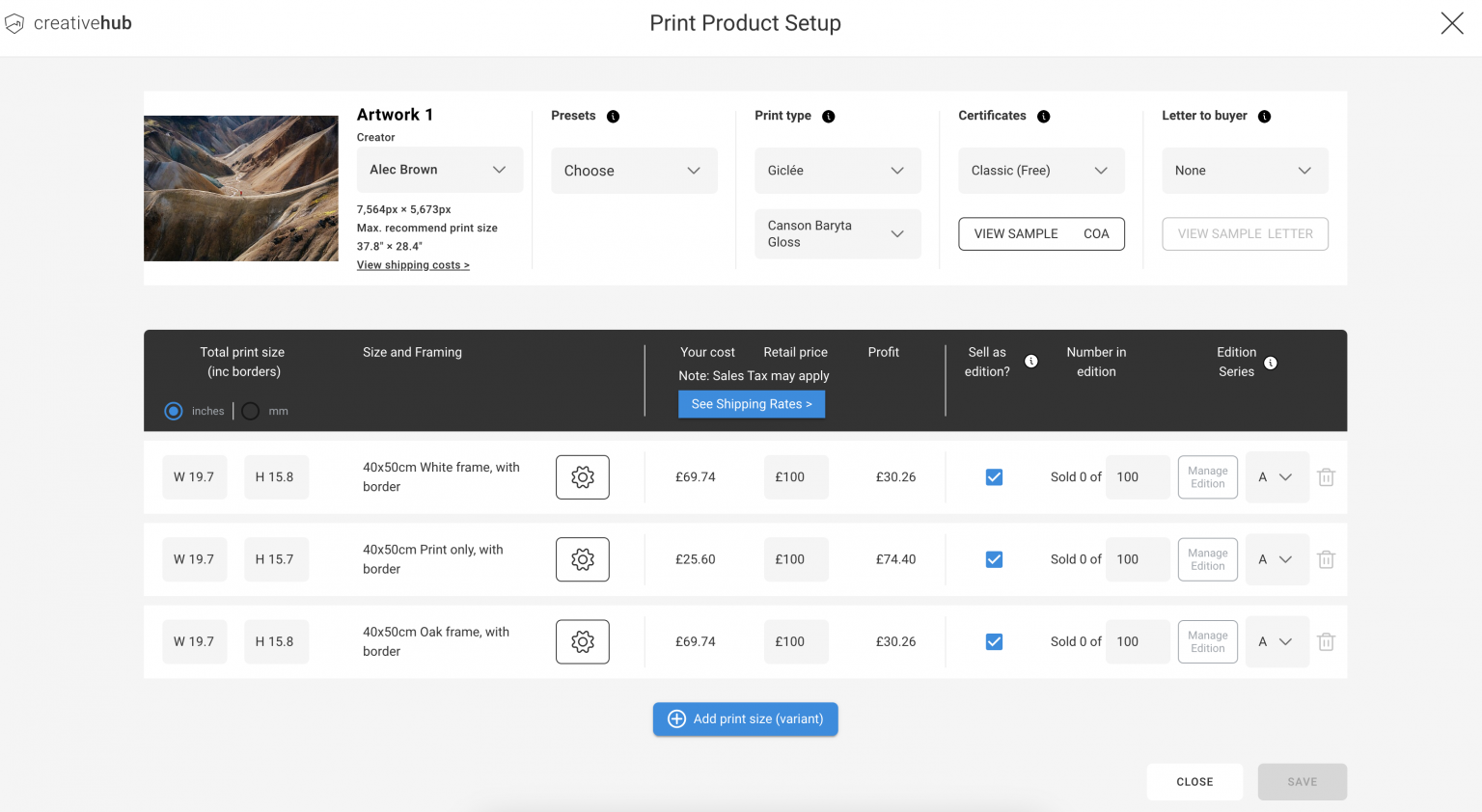Click the creativehub logo icon
Image resolution: width=1482 pixels, height=812 pixels.
(14, 22)
